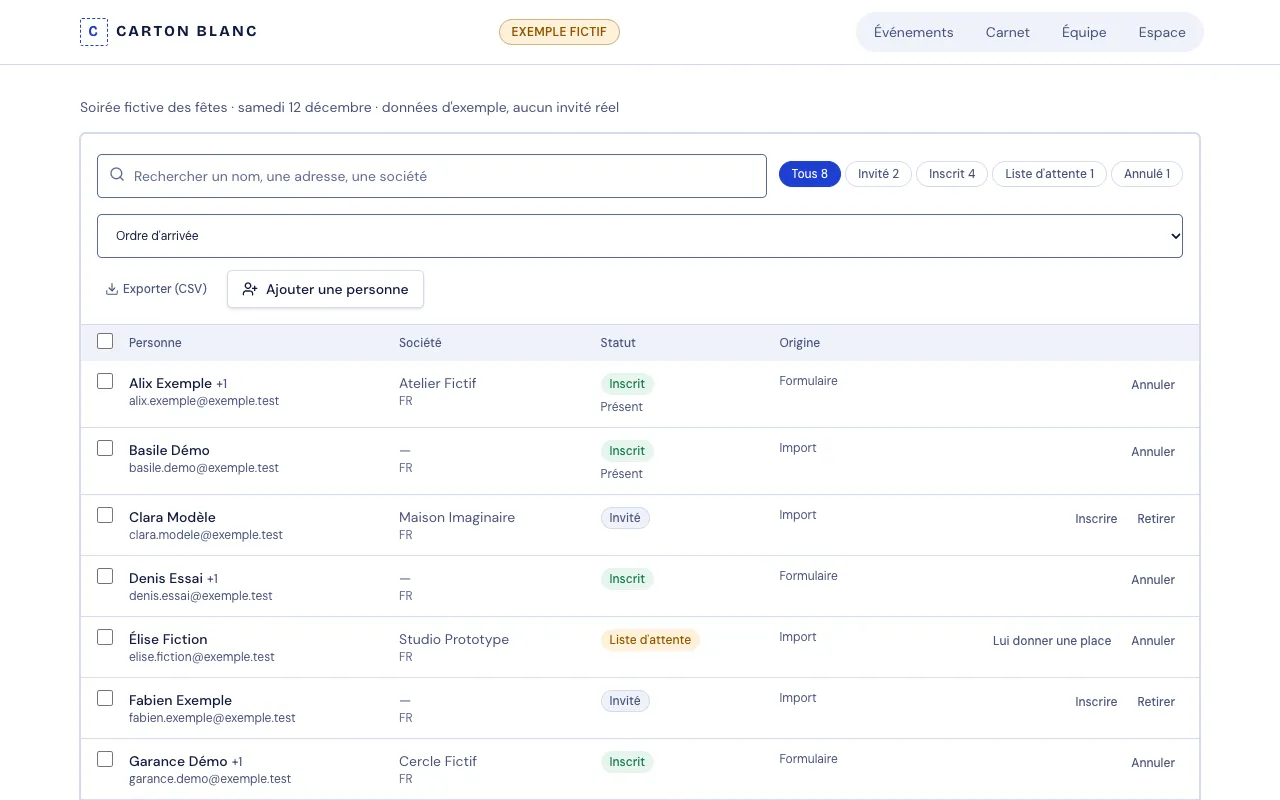Click the "Cercle Fictif" company cell
The height and width of the screenshot is (800, 1280).
[438, 761]
